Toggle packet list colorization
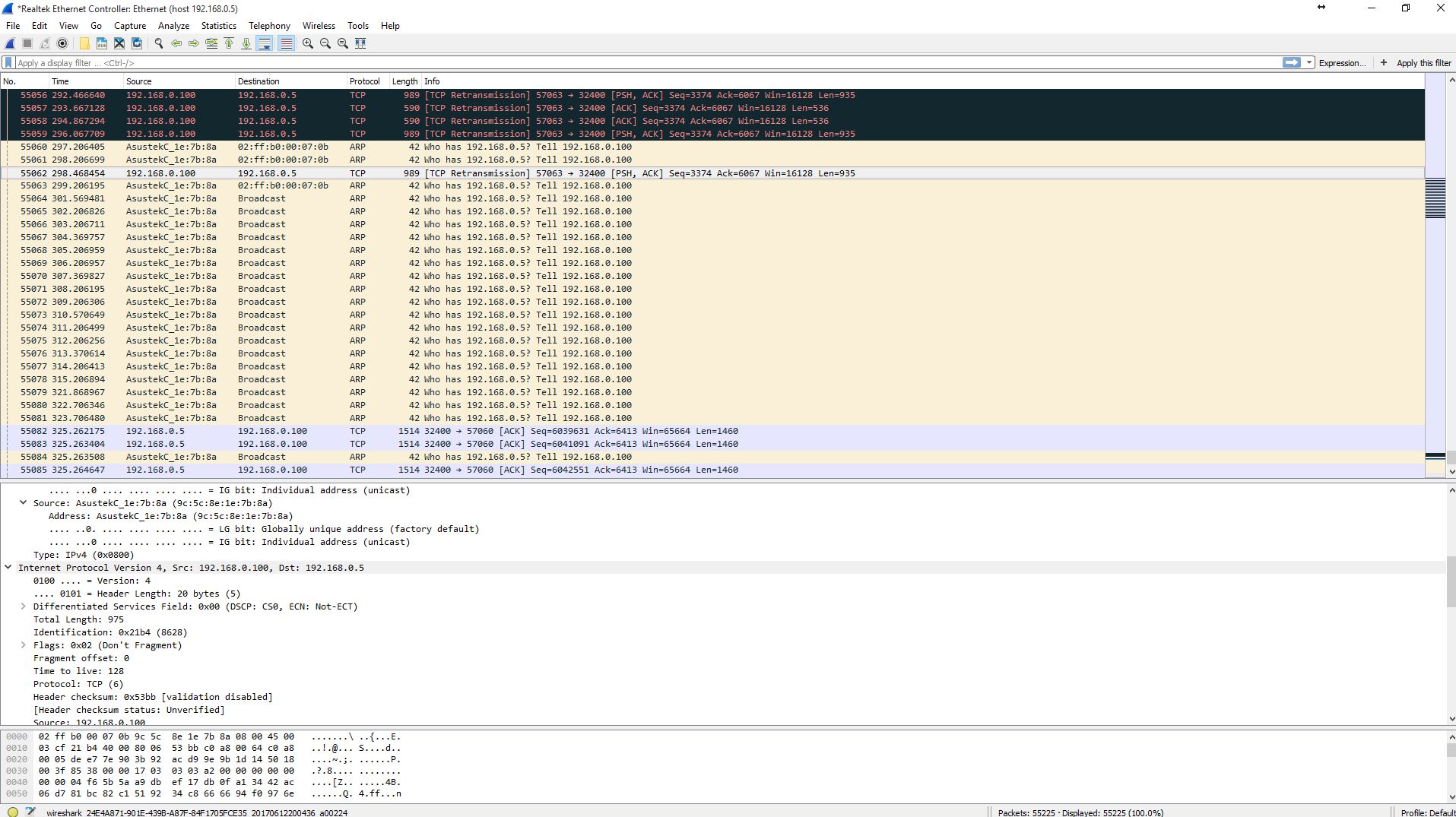Viewport: 1456px width, 817px height. 286,43
